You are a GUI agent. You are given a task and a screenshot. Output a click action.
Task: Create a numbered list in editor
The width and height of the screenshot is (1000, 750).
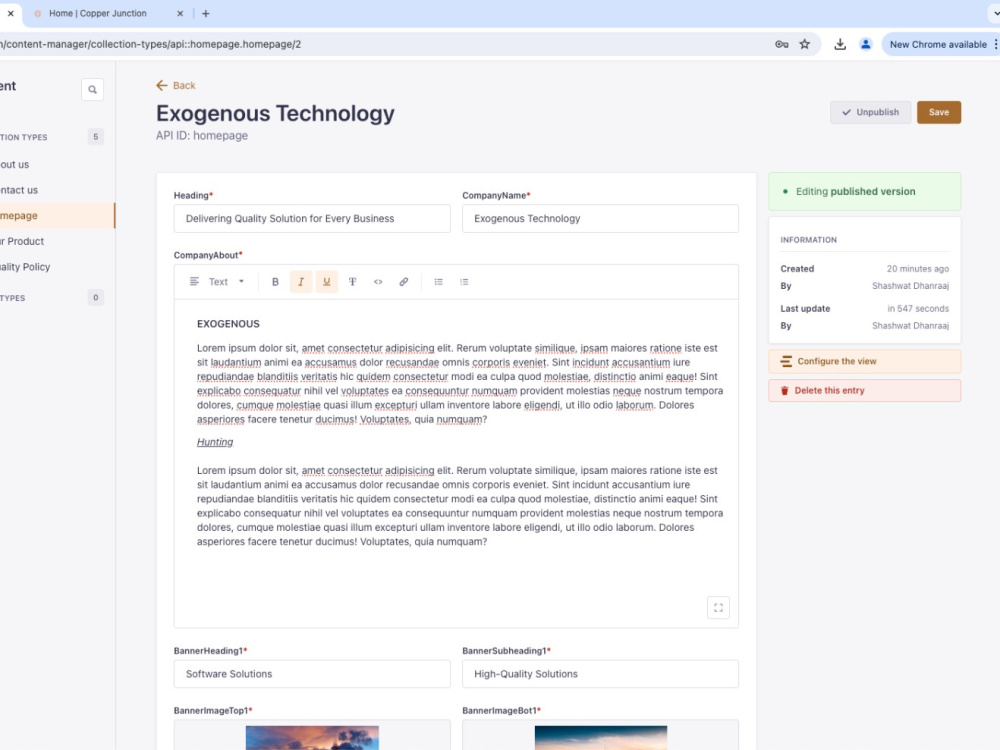click(464, 282)
